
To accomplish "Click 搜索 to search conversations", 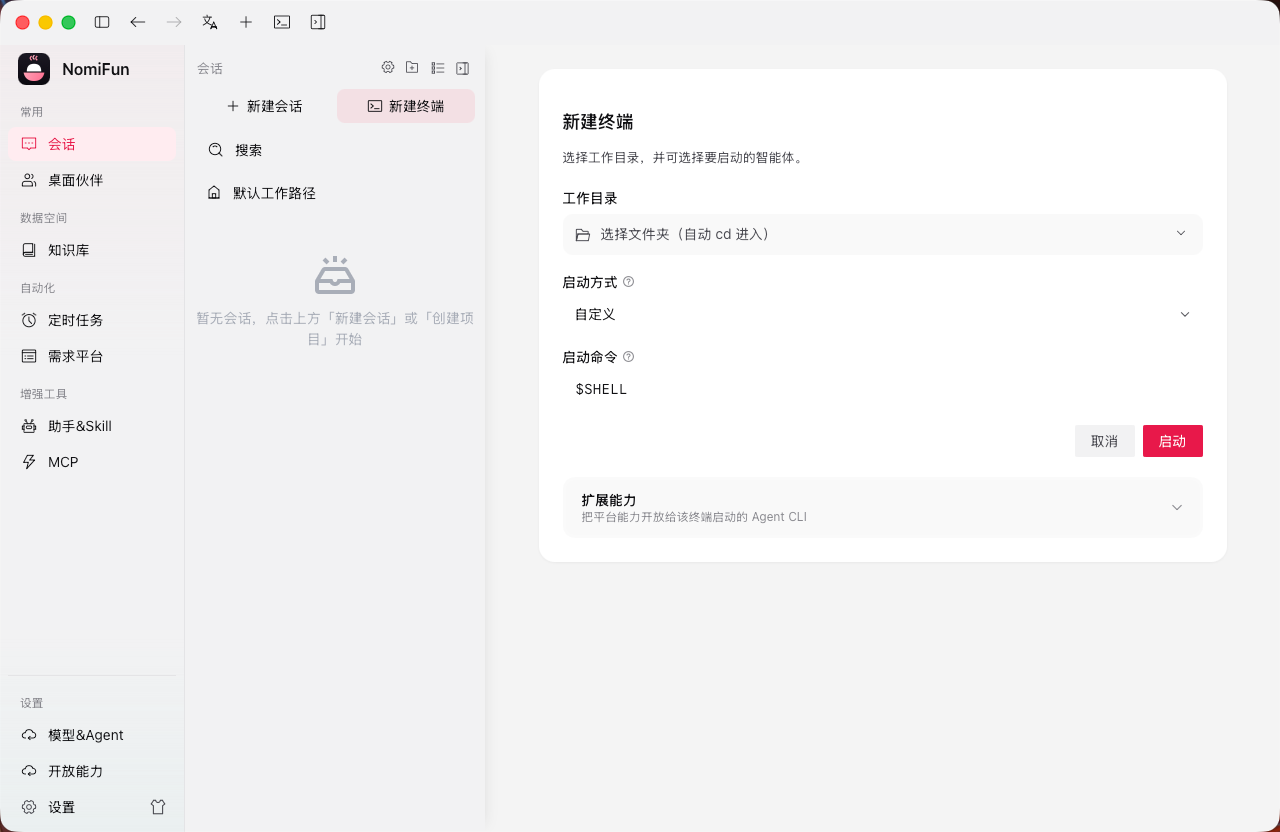I will [x=335, y=150].
